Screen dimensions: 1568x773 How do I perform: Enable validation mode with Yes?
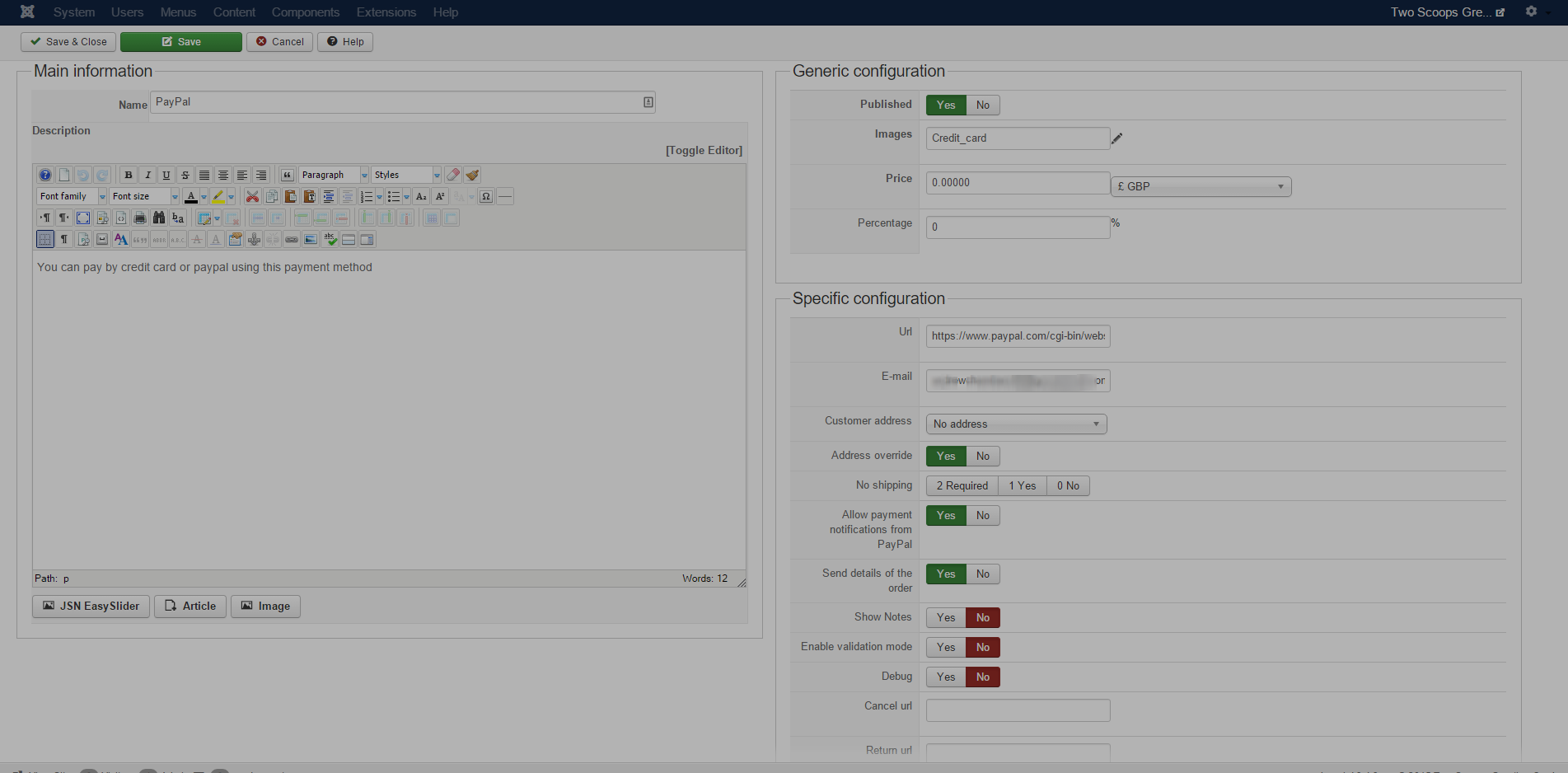point(946,647)
